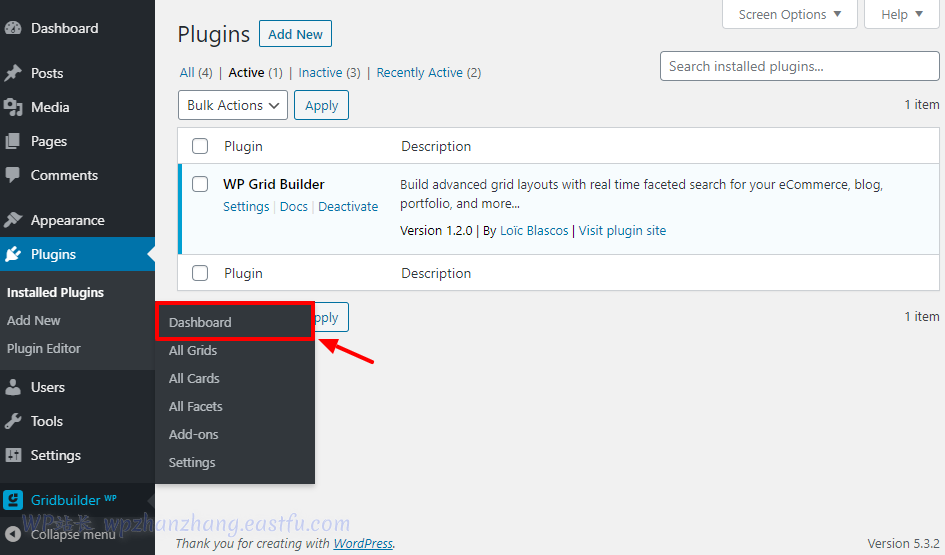Check the WP Grid Builder plugin checkbox
Screen dimensions: 945x555
click(200, 184)
